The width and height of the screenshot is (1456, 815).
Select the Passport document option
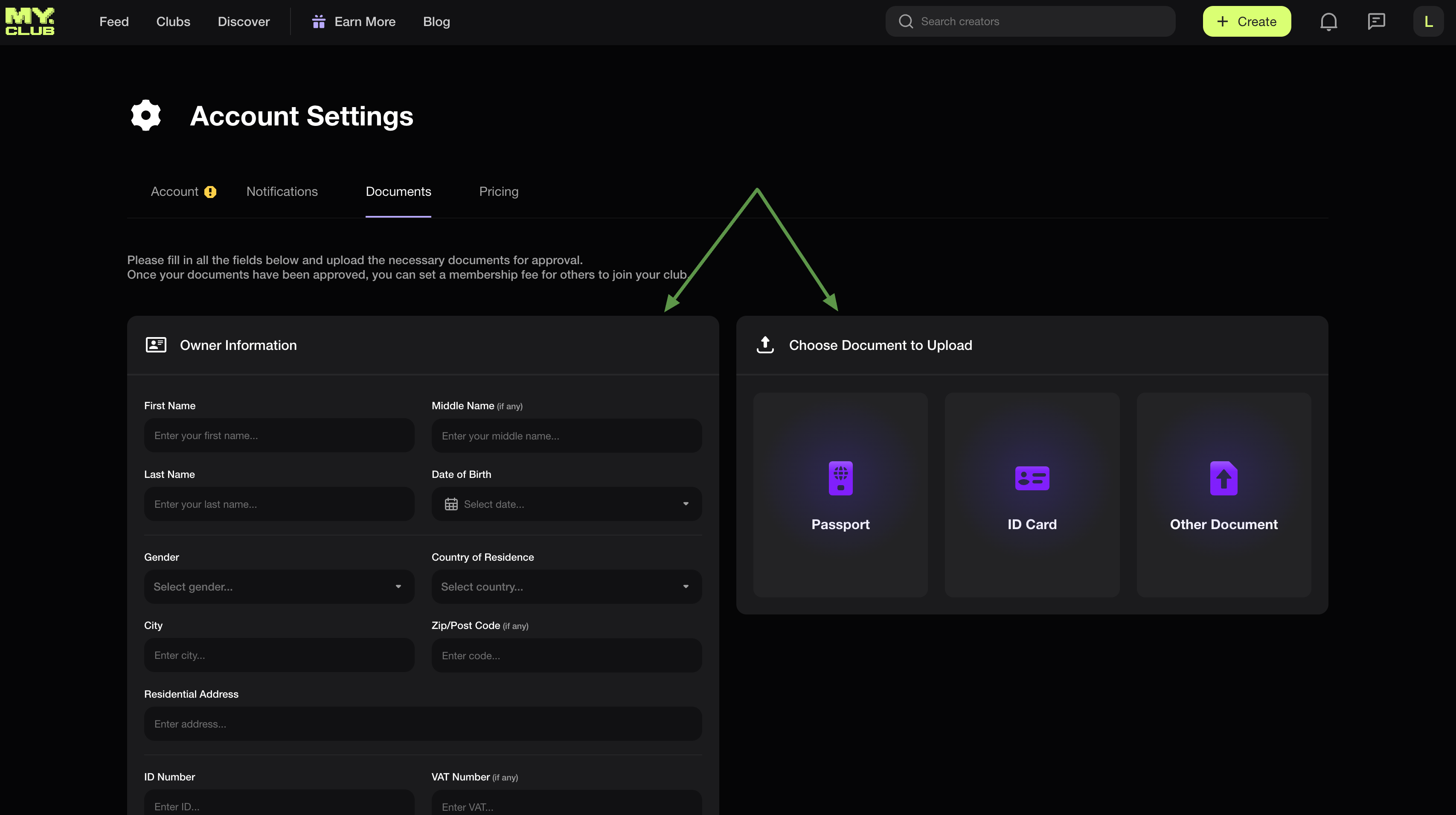point(840,495)
